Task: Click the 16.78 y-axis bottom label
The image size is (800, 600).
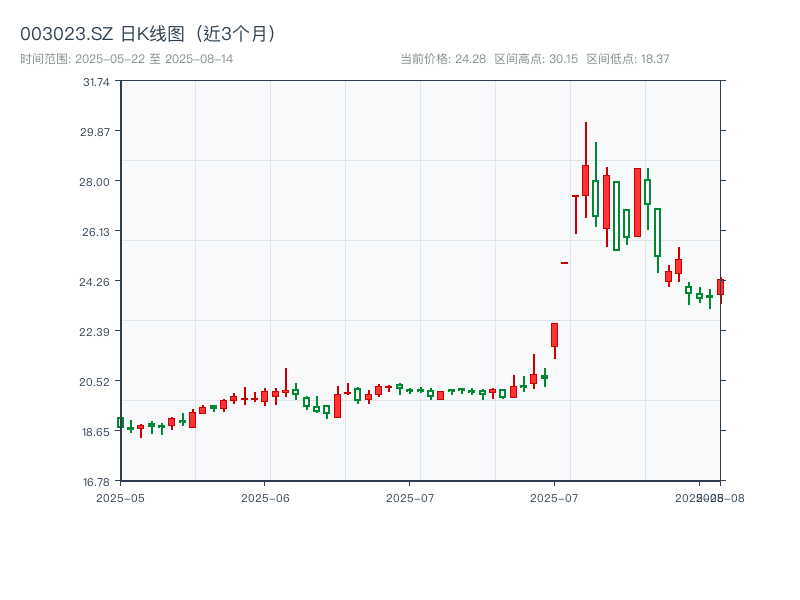Action: click(x=97, y=481)
